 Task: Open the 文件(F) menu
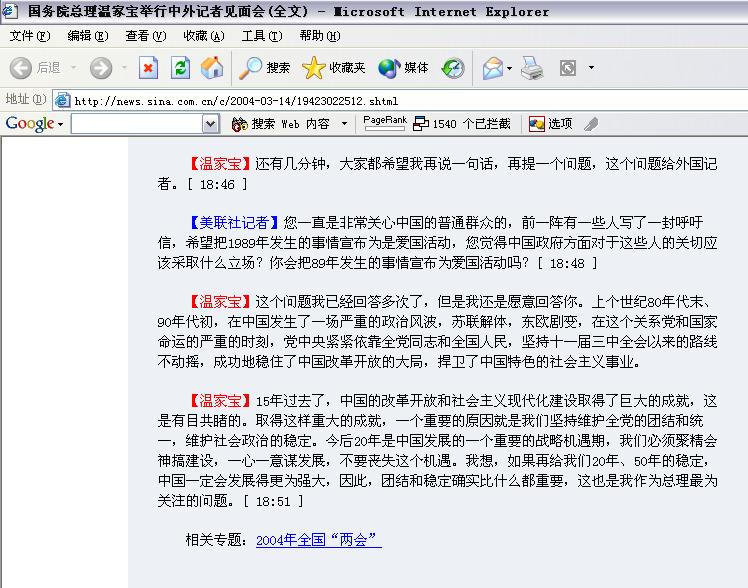tap(30, 36)
